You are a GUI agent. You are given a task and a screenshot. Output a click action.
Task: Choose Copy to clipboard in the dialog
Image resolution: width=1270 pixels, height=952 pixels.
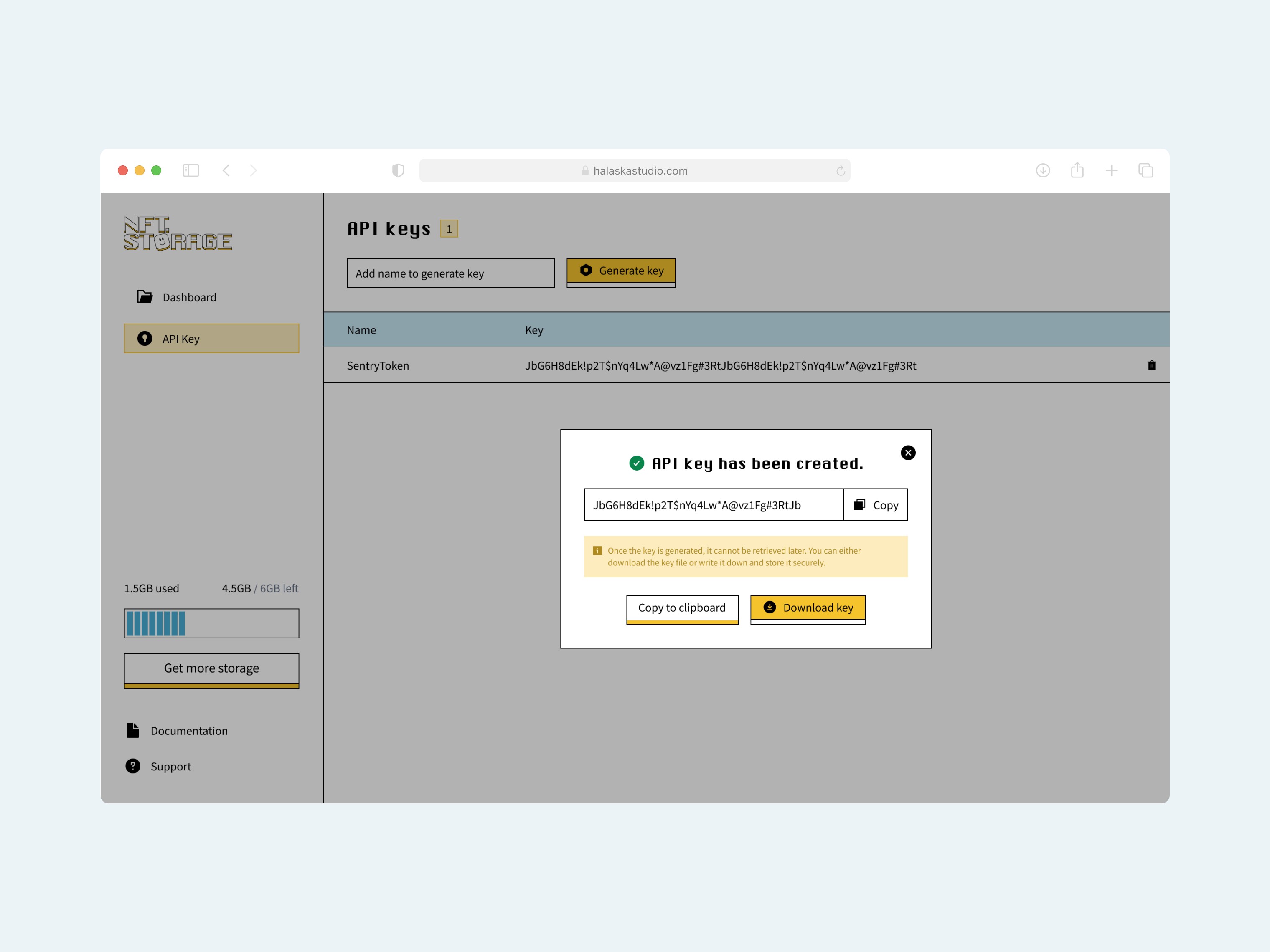click(682, 608)
